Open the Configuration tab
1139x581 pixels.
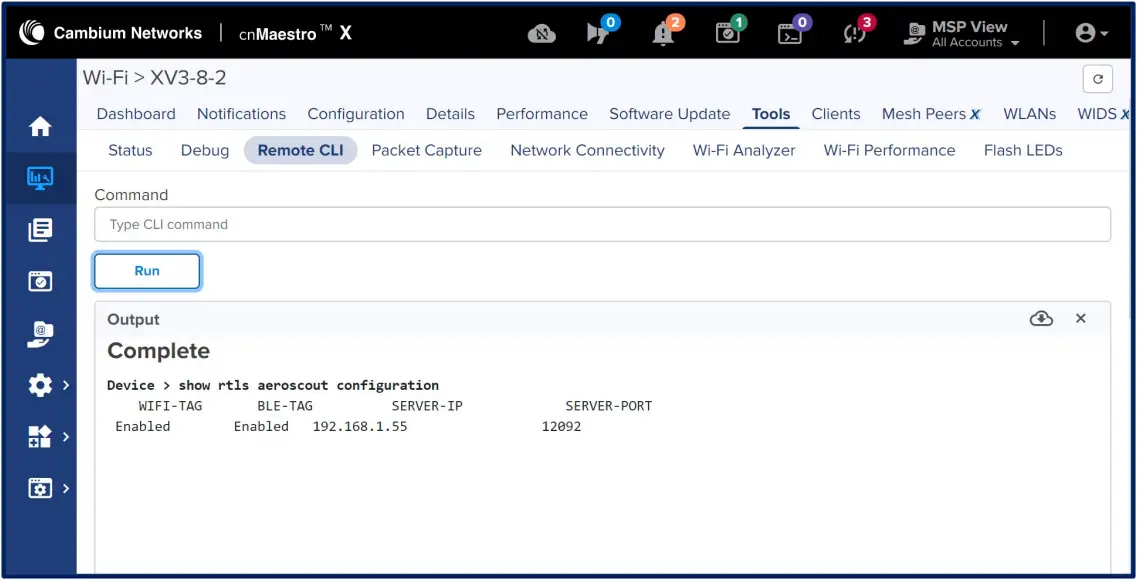coord(356,114)
